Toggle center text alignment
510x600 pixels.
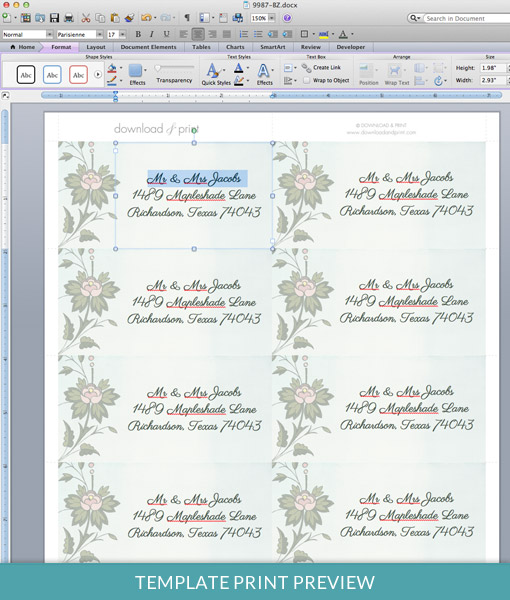198,34
